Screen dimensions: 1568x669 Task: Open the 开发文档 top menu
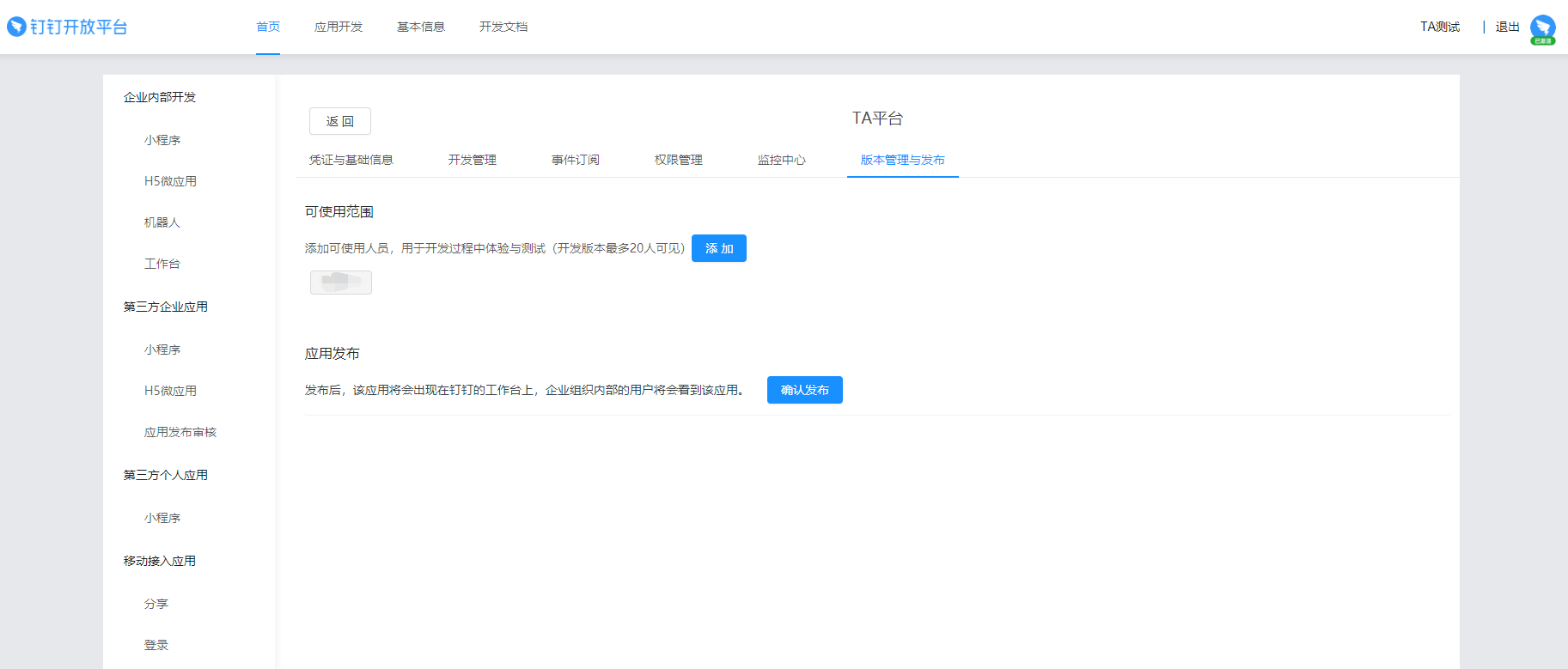pyautogui.click(x=503, y=27)
